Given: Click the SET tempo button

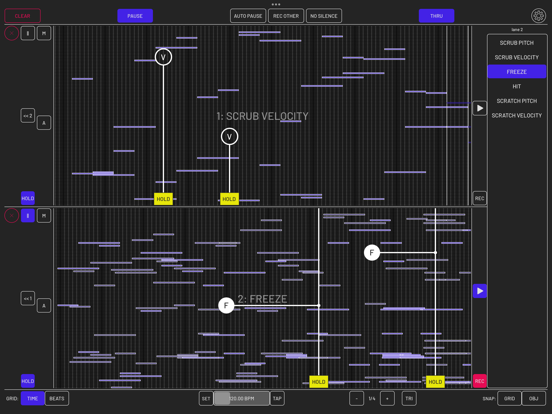Looking at the screenshot, I should [206, 399].
